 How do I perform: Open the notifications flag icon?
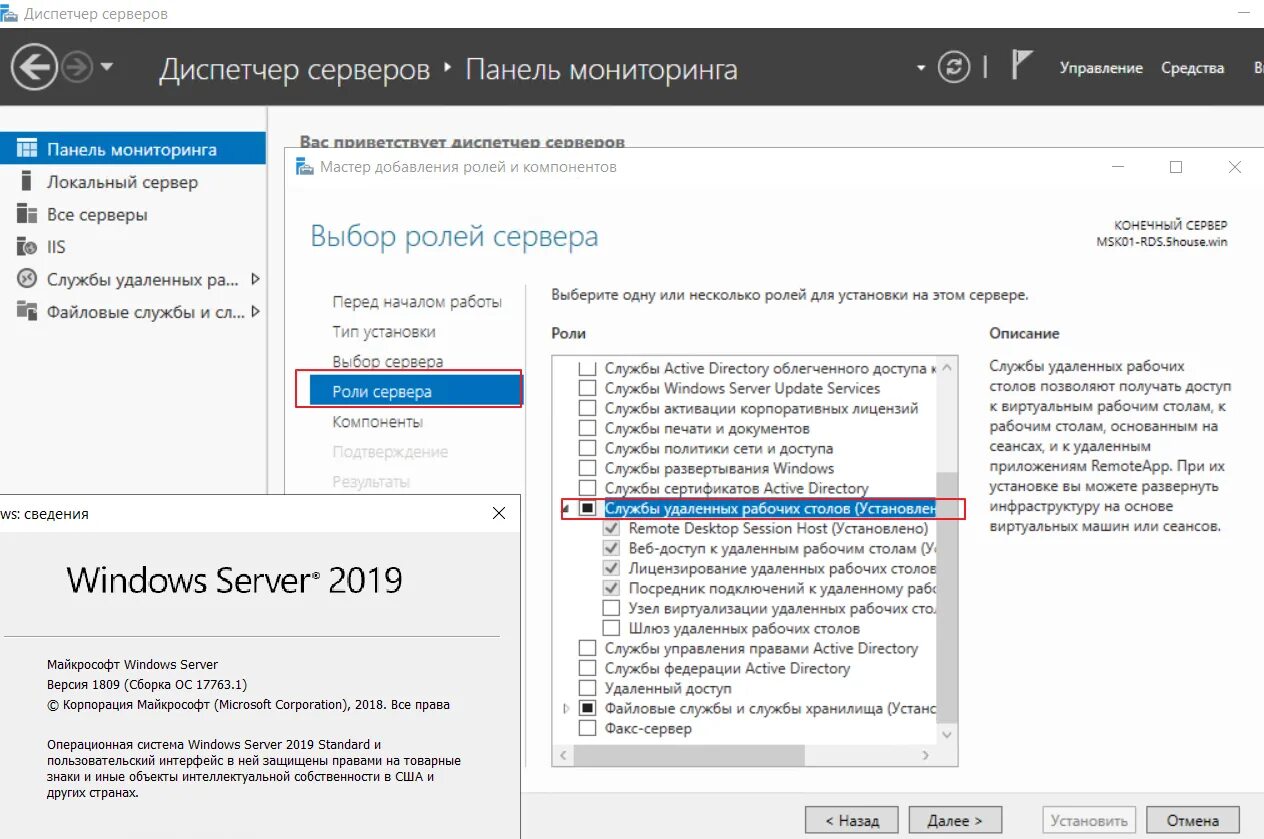pyautogui.click(x=1021, y=65)
